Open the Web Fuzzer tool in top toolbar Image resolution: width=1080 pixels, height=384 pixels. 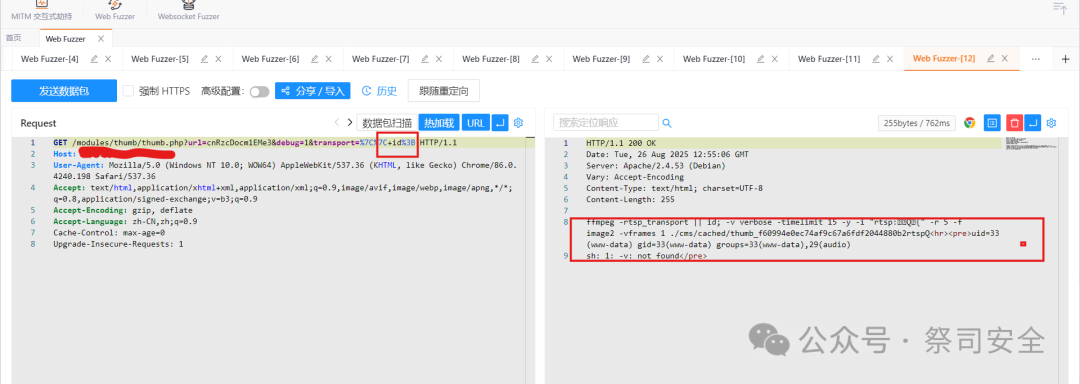tap(114, 10)
